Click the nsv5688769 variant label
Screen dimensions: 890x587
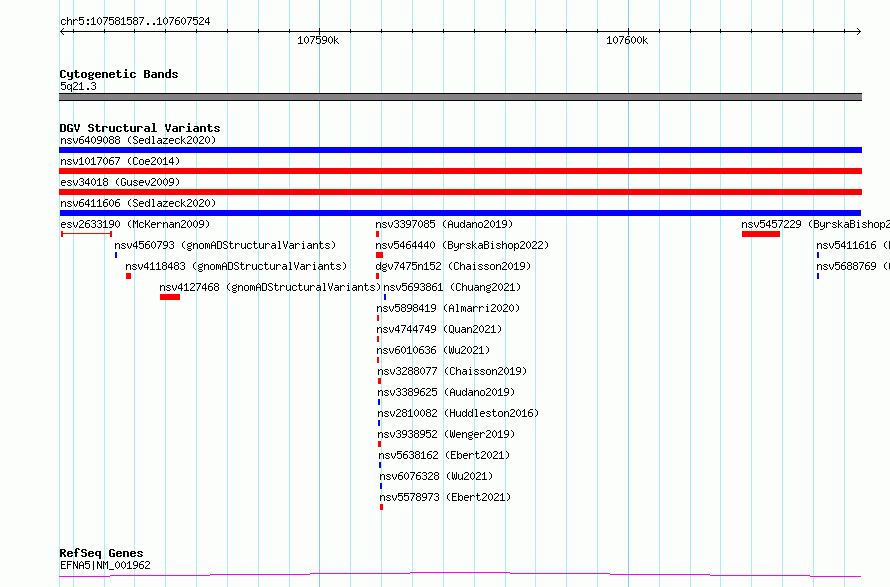(x=853, y=266)
